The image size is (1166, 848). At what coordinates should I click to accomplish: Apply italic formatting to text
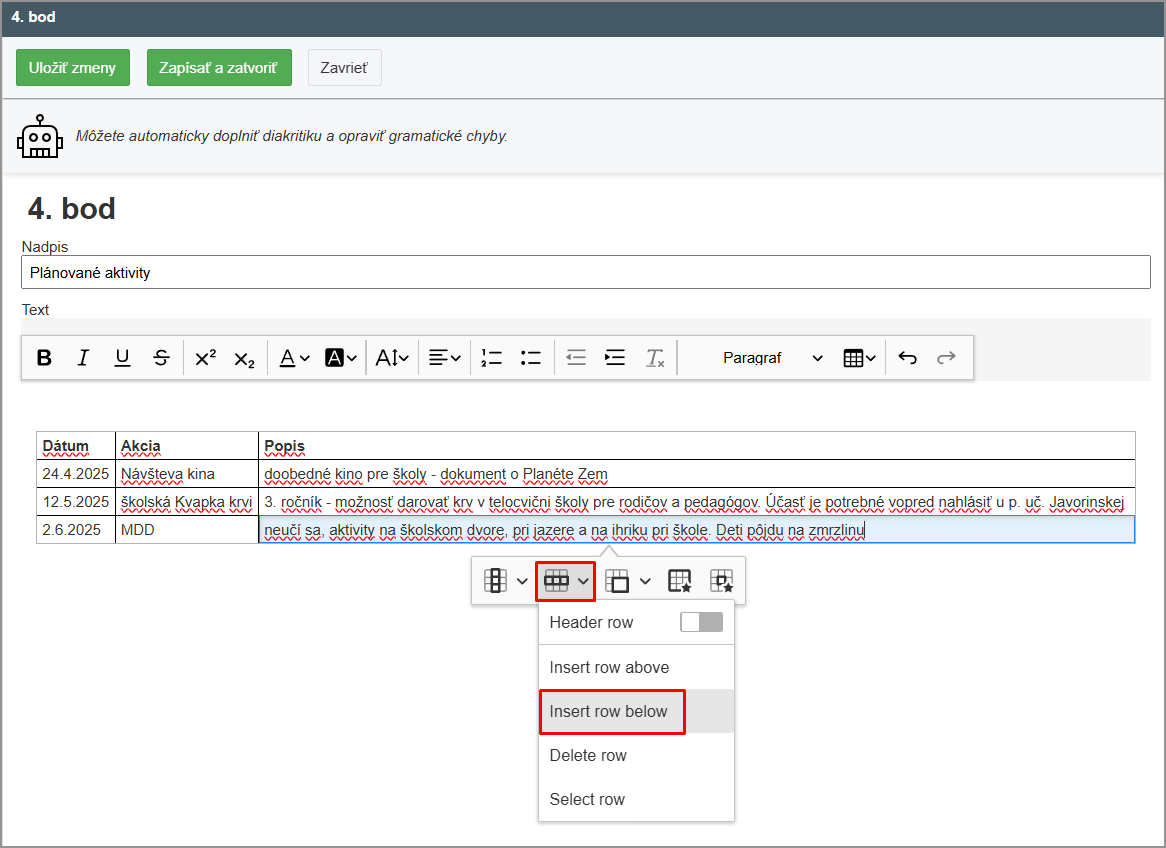tap(83, 358)
